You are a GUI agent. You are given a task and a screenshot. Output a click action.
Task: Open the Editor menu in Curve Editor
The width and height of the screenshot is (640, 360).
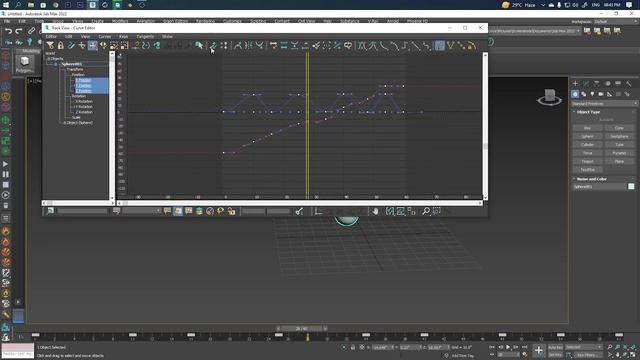point(51,36)
